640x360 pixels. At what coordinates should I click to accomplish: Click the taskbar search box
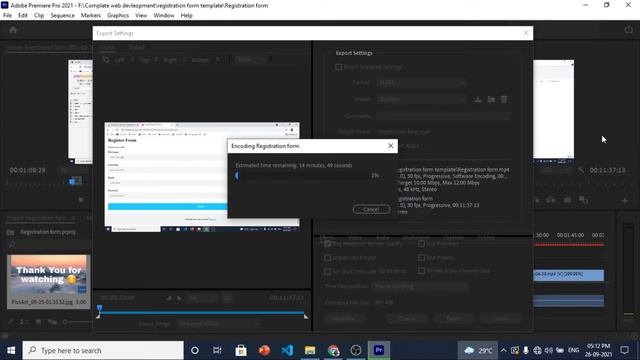click(103, 350)
